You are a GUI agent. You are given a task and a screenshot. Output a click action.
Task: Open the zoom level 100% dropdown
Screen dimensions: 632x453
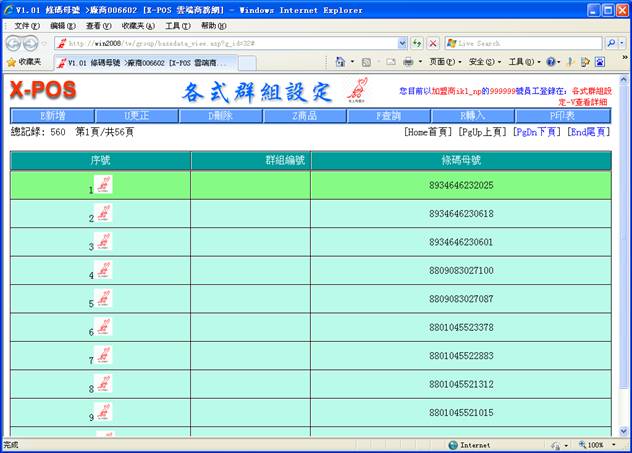click(x=602, y=445)
